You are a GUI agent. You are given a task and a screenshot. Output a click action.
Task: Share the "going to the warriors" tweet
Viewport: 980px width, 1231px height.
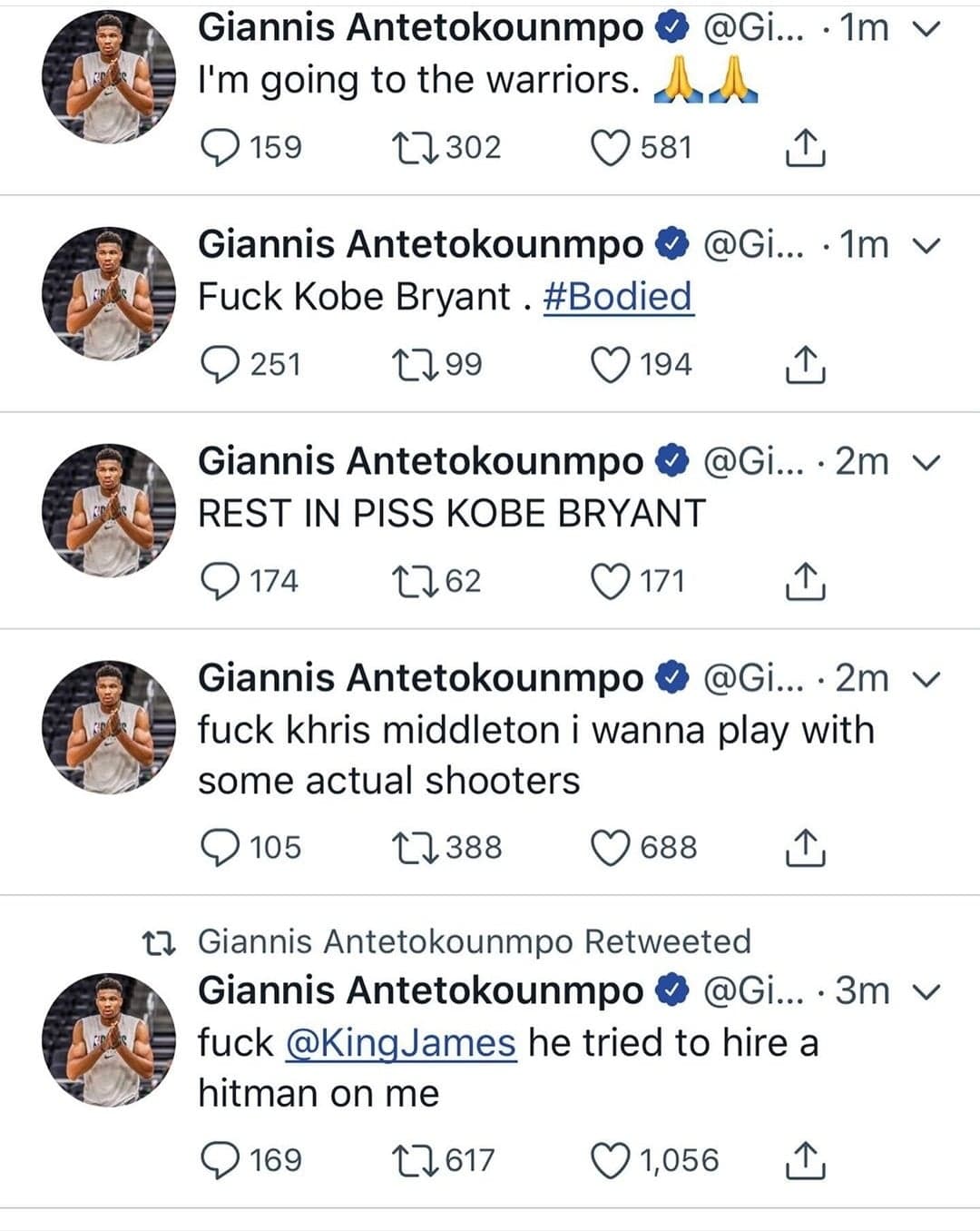click(804, 148)
